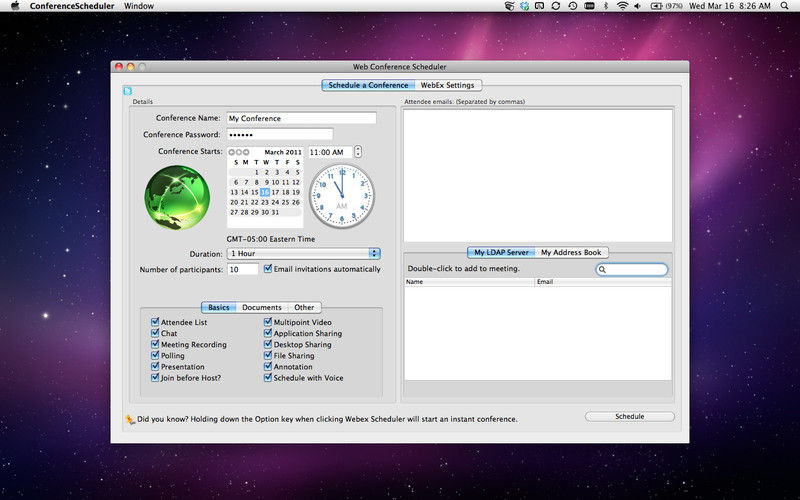800x500 pixels.
Task: Switch to the WebEx Settings tab
Action: click(447, 85)
